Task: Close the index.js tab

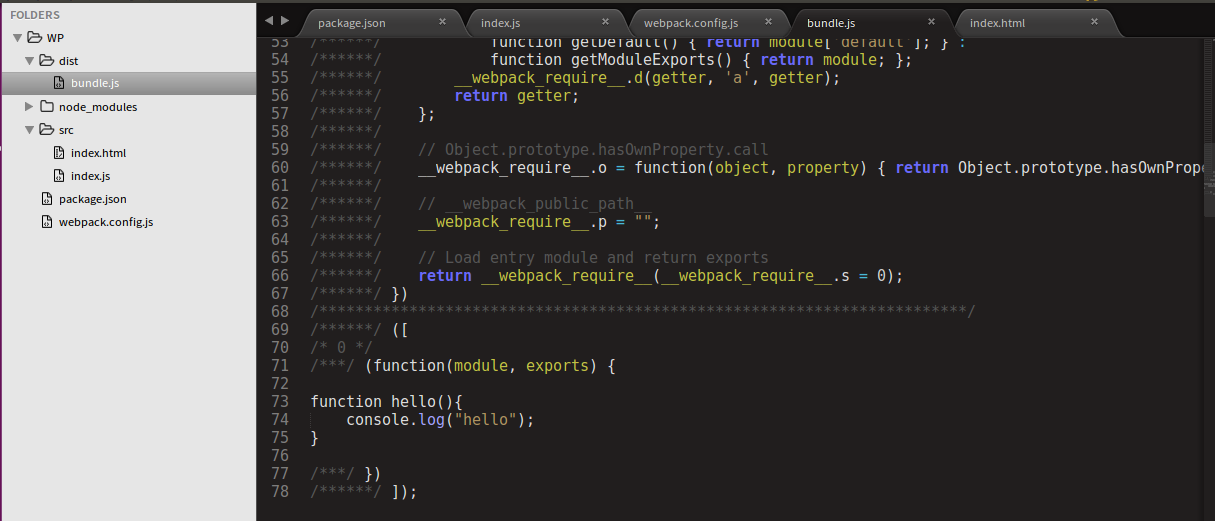Action: (606, 21)
